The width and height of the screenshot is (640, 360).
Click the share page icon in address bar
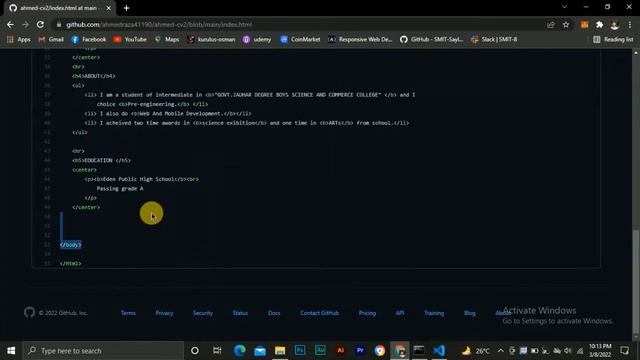pyautogui.click(x=551, y=25)
